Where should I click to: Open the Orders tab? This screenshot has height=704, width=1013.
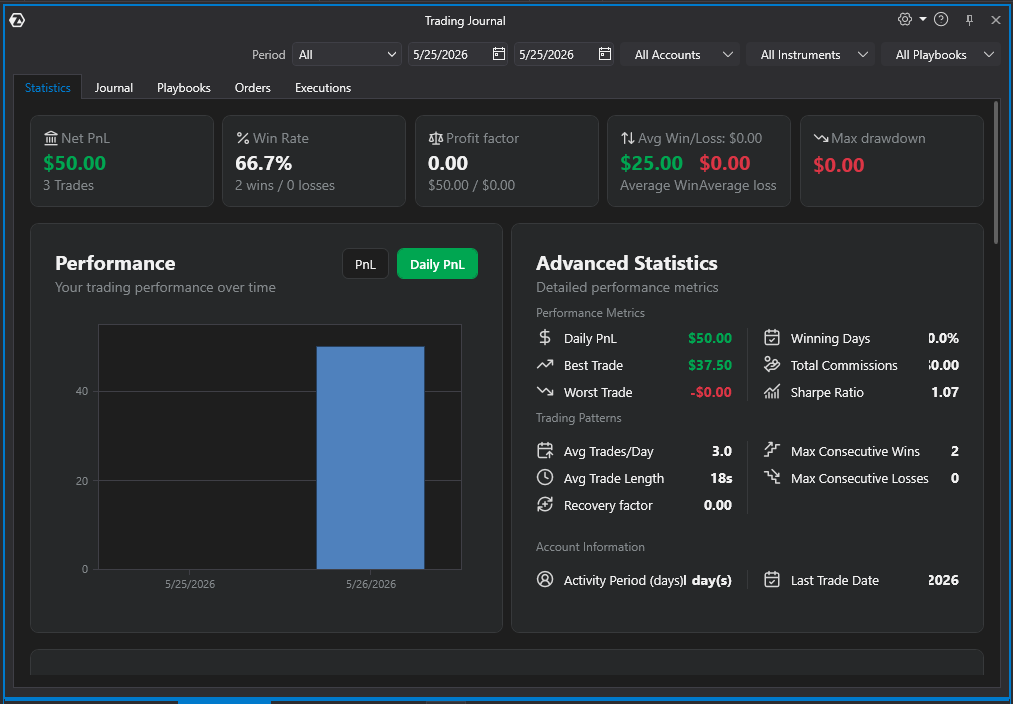[253, 87]
